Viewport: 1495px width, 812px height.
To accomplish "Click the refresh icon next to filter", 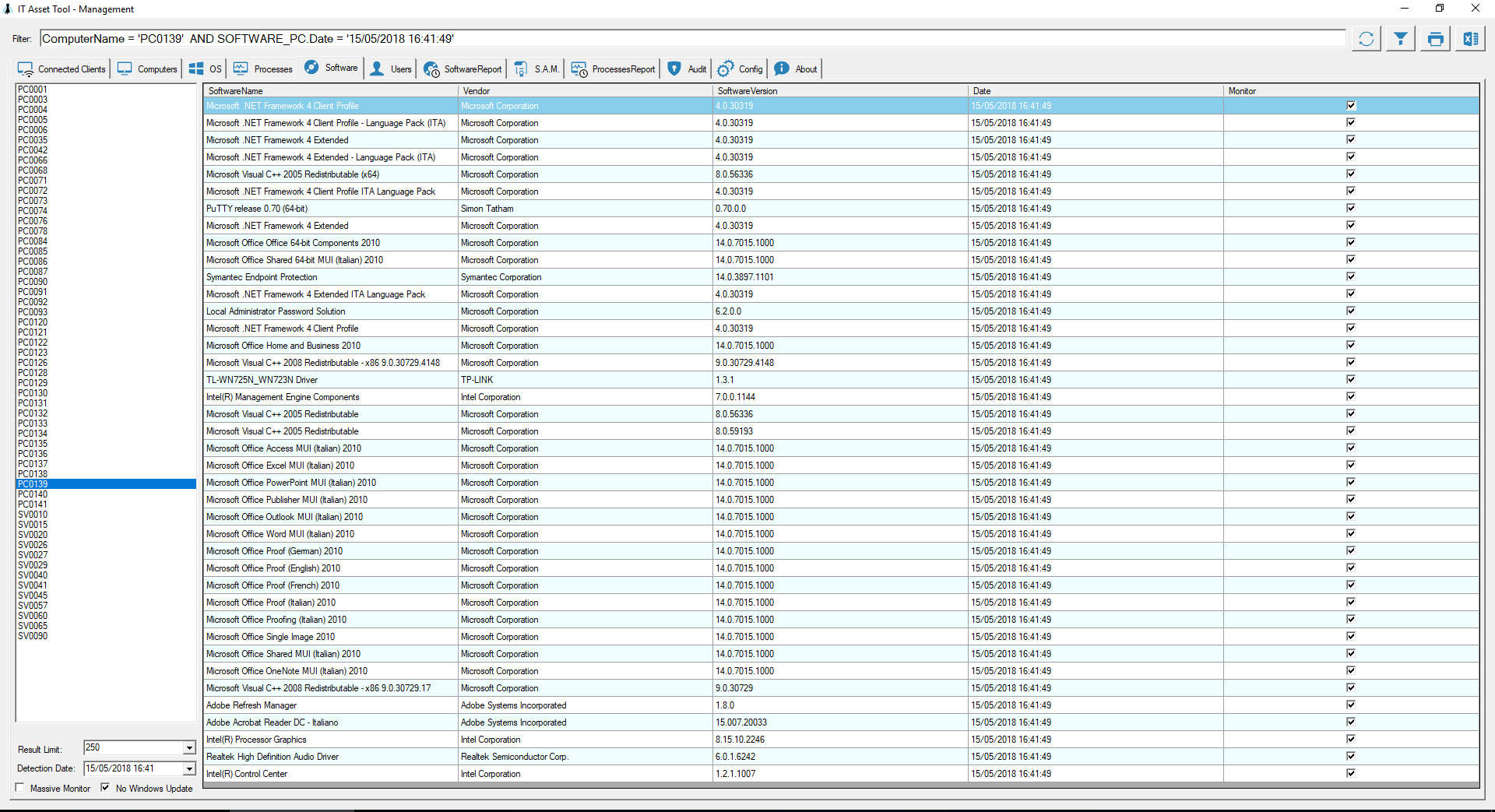I will [x=1366, y=39].
